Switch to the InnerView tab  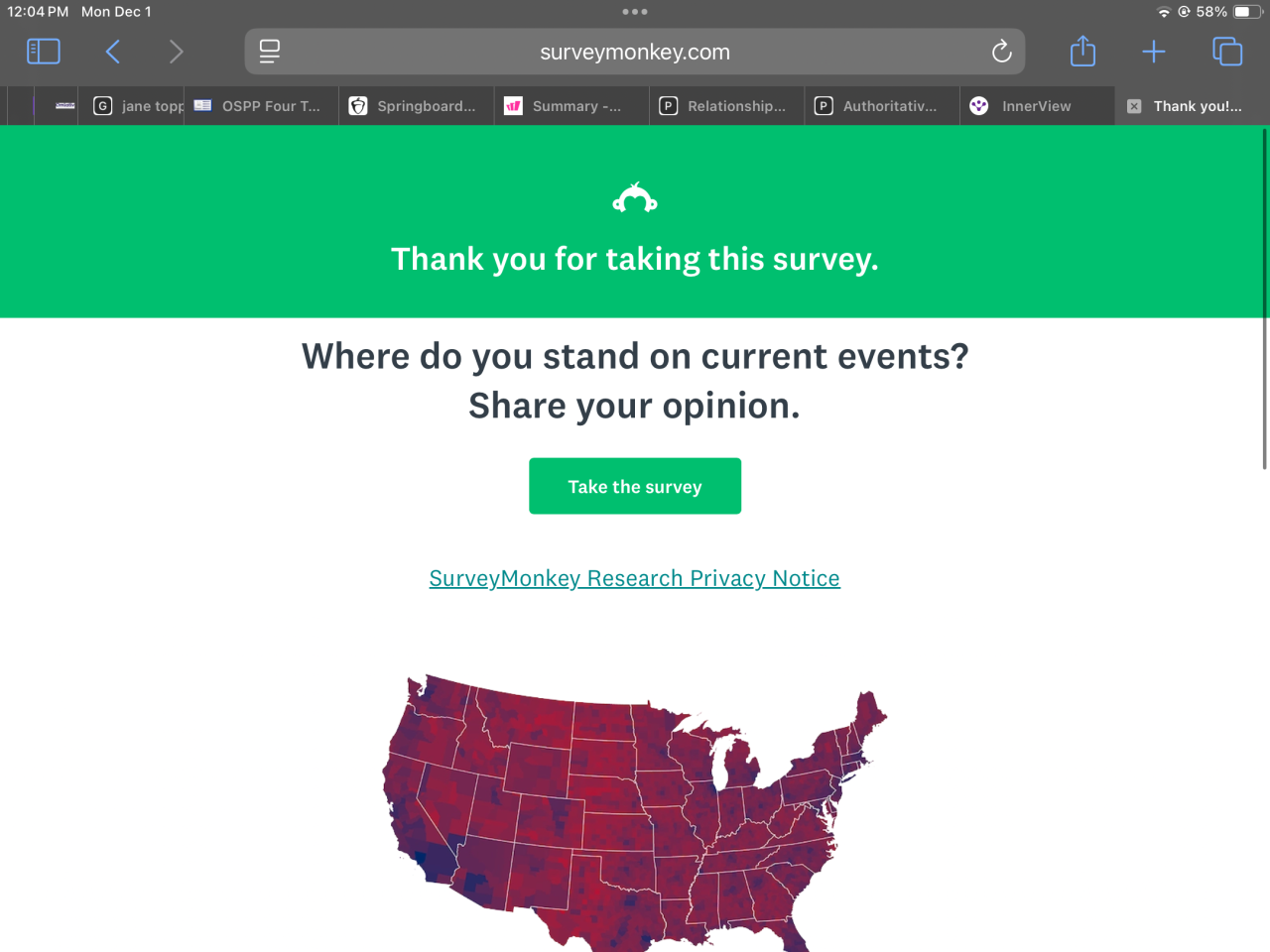1035,106
